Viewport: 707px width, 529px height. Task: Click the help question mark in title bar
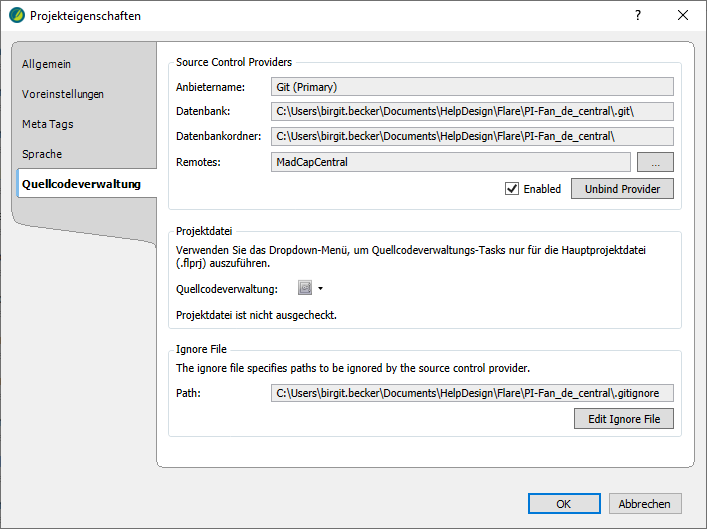point(637,15)
